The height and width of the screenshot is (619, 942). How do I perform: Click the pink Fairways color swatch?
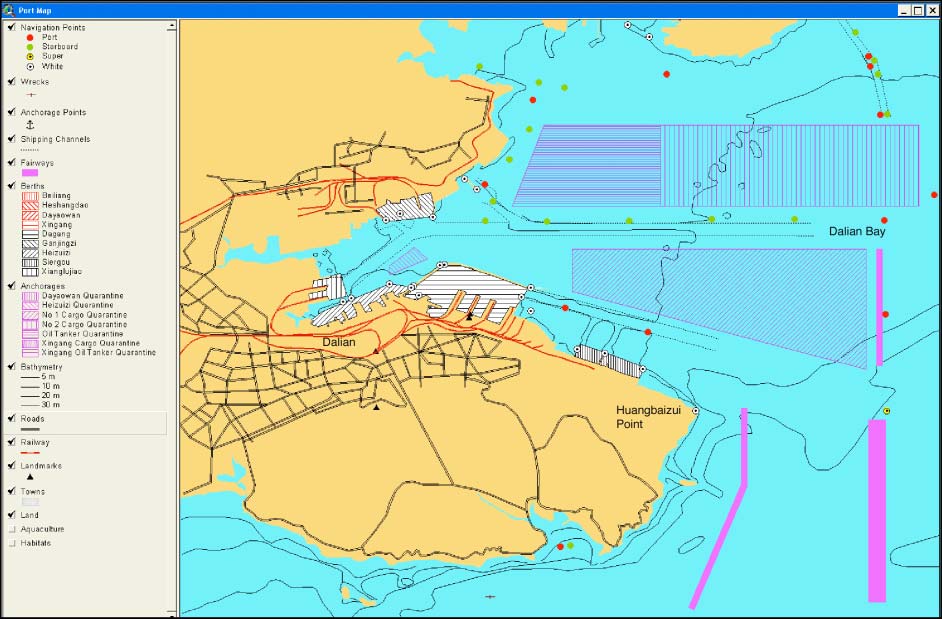tap(30, 173)
